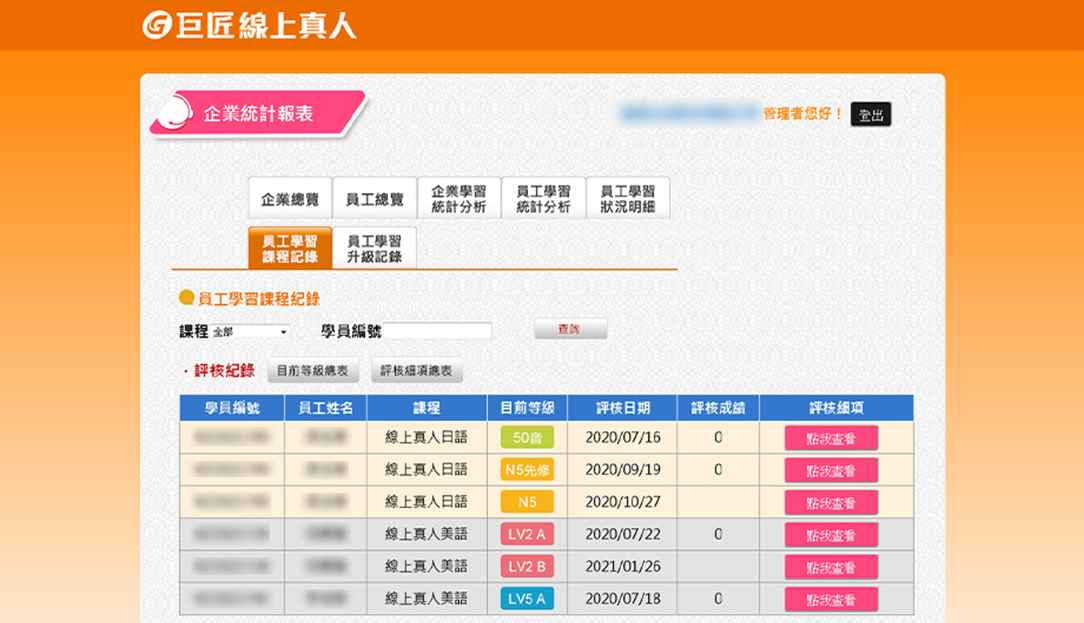This screenshot has height=623, width=1084.
Task: Click the 登出 logout button
Action: pyautogui.click(x=870, y=115)
